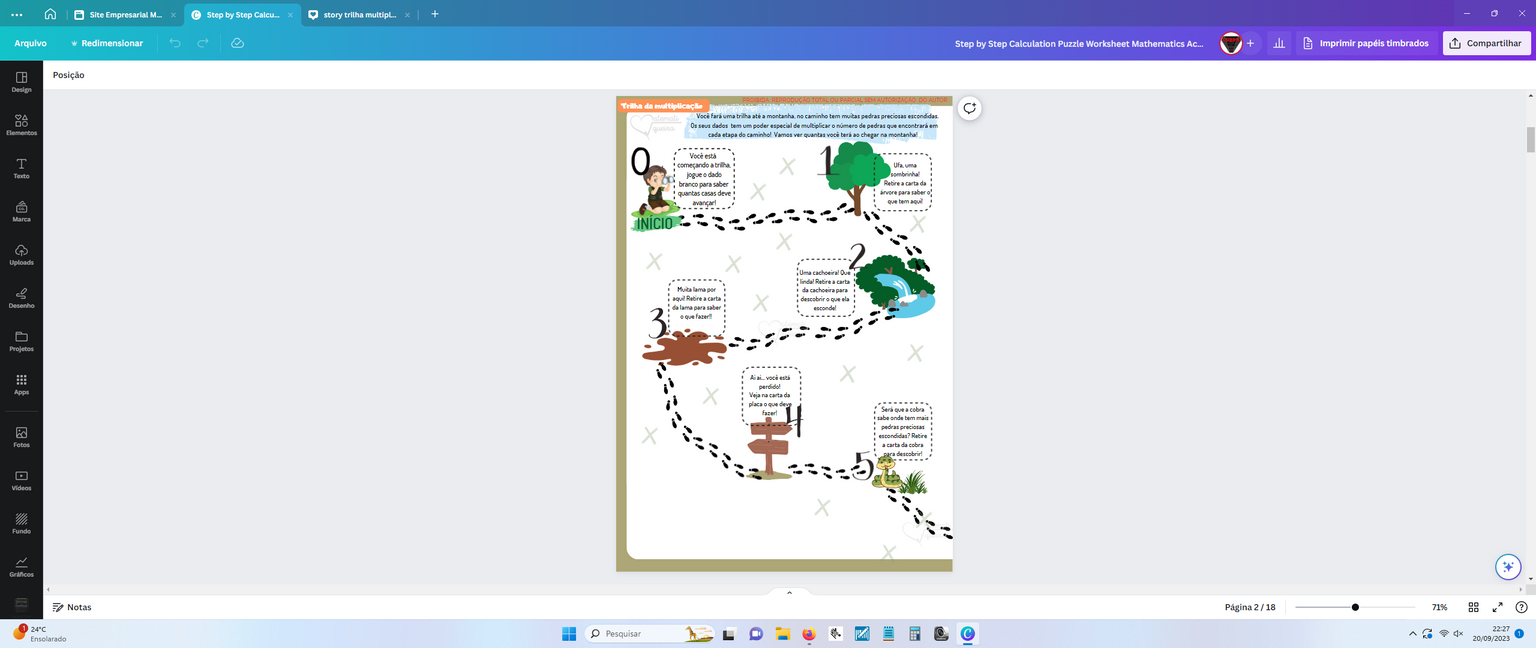Open the Elementos panel in sidebar
The width and height of the screenshot is (1536, 648).
tap(21, 125)
